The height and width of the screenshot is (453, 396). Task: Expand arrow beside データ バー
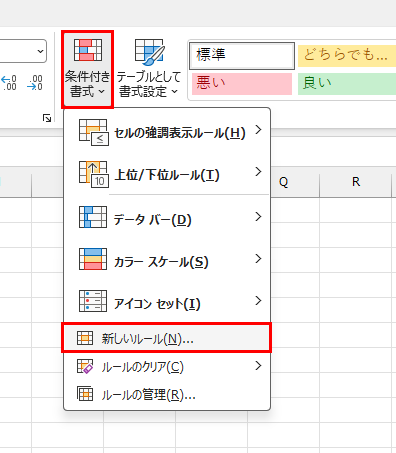[x=258, y=217]
